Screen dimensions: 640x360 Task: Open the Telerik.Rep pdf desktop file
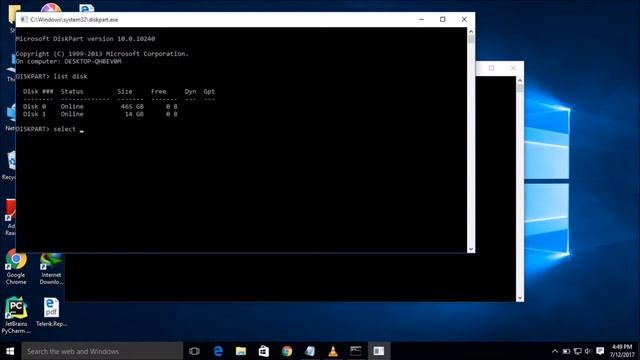click(51, 312)
